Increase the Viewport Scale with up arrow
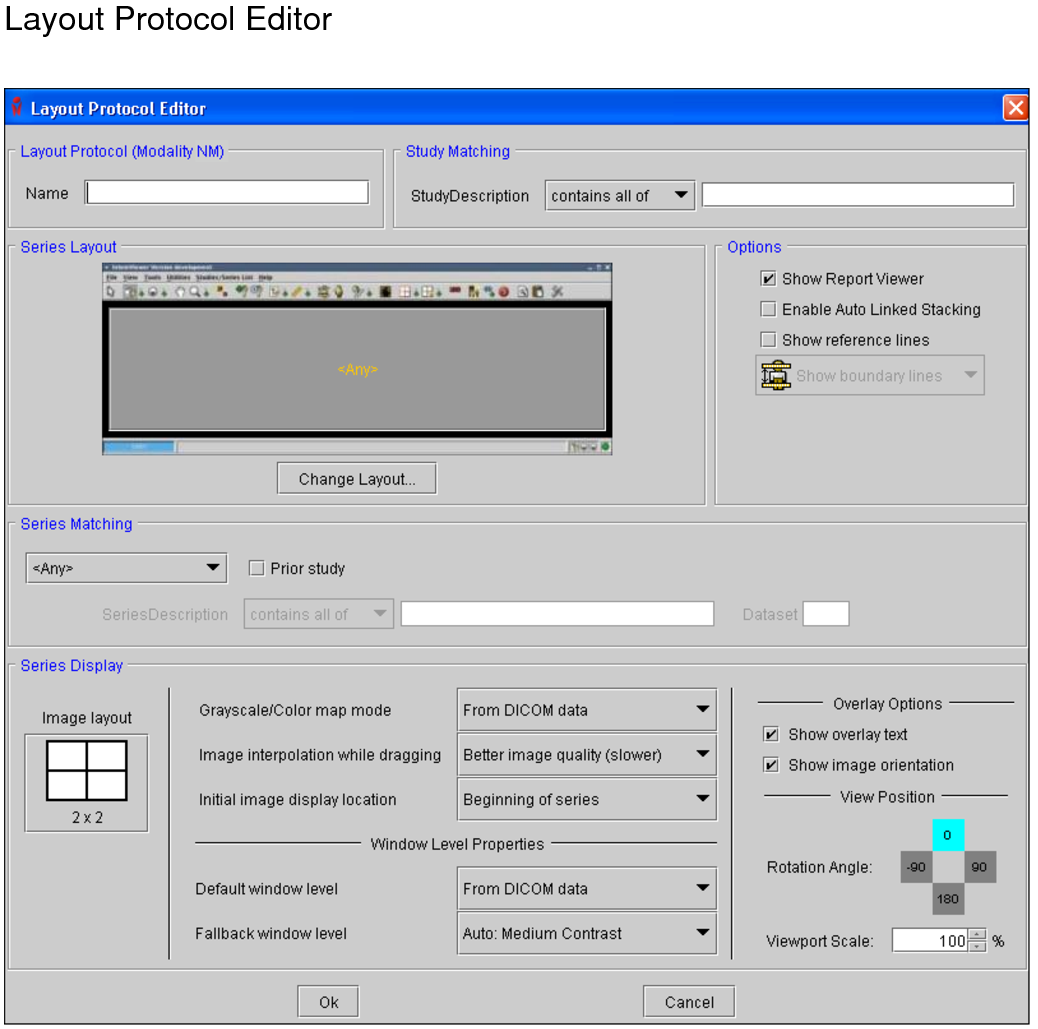The height and width of the screenshot is (1029, 1038). [x=977, y=935]
